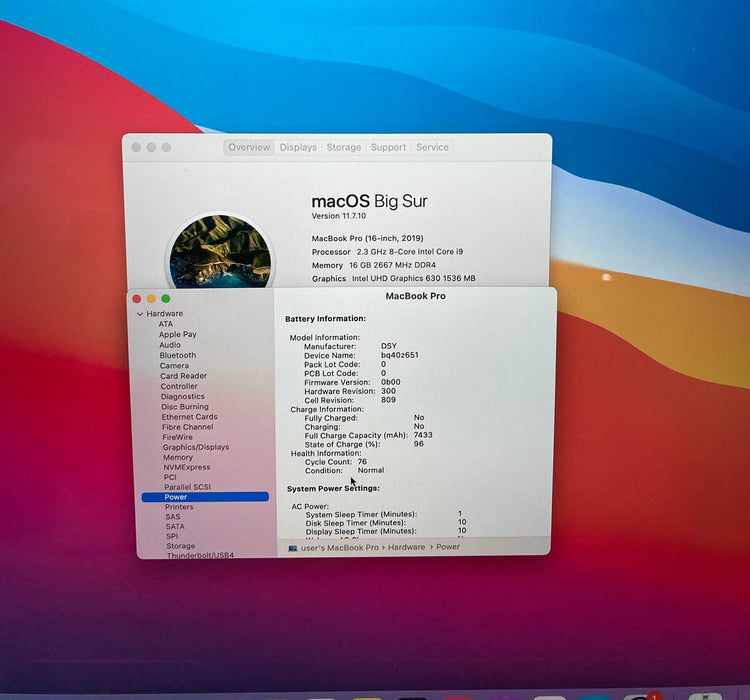Select Thunderbolt/USB4 in the sidebar

200,555
